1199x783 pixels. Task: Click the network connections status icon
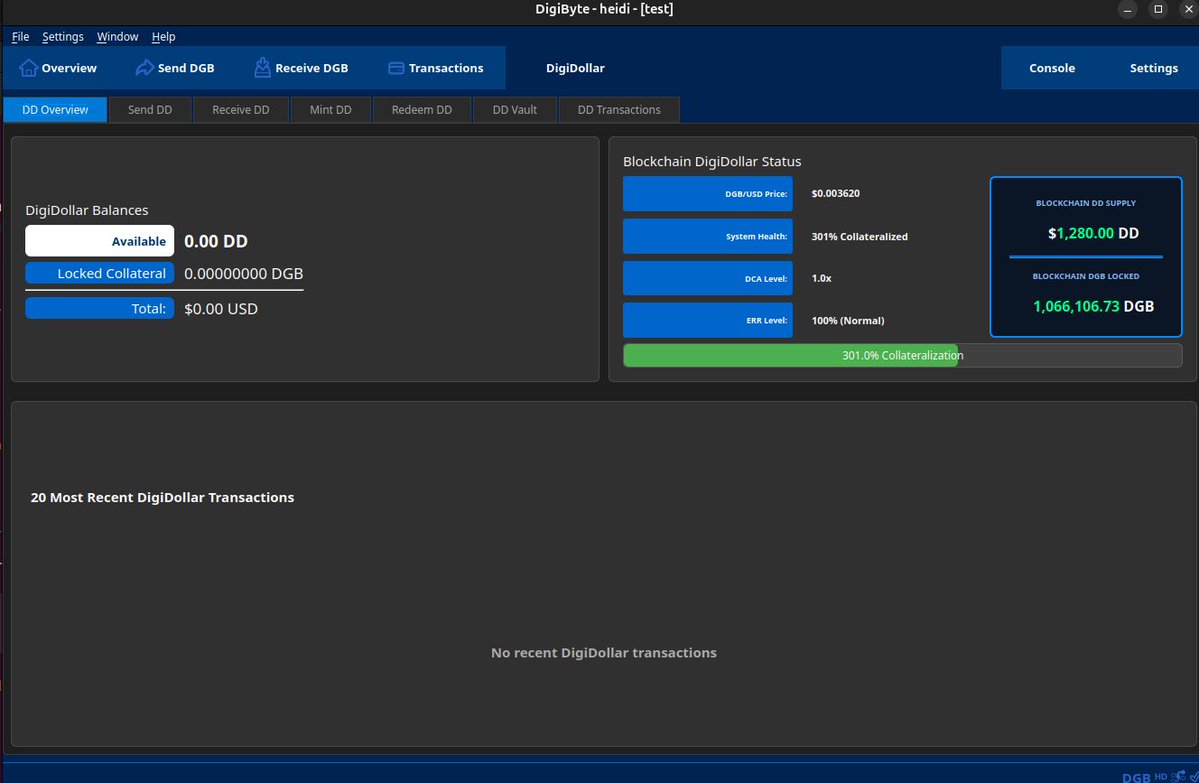pyautogui.click(x=1178, y=777)
